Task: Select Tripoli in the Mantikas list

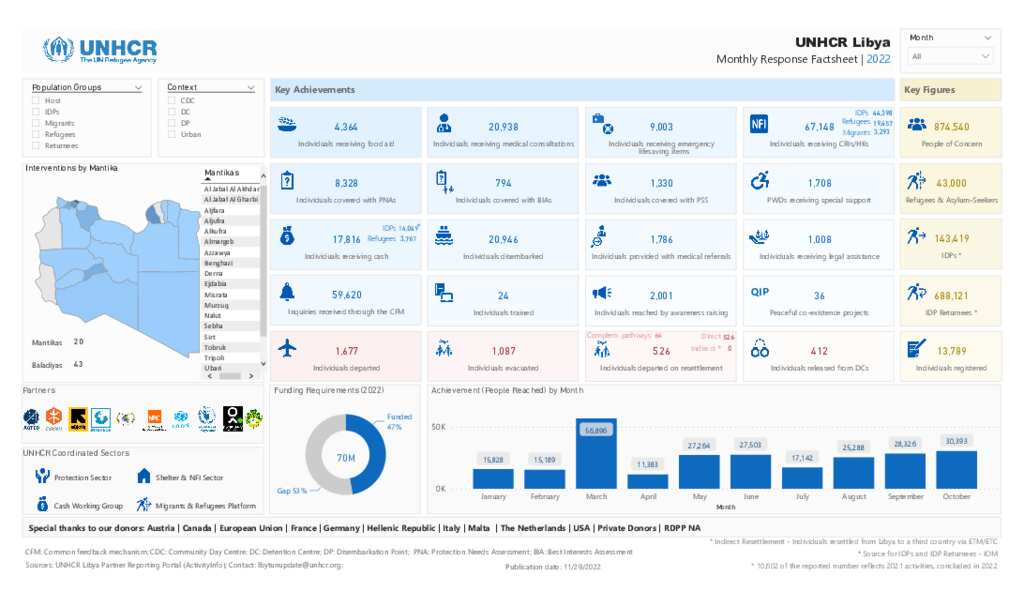Action: point(231,357)
